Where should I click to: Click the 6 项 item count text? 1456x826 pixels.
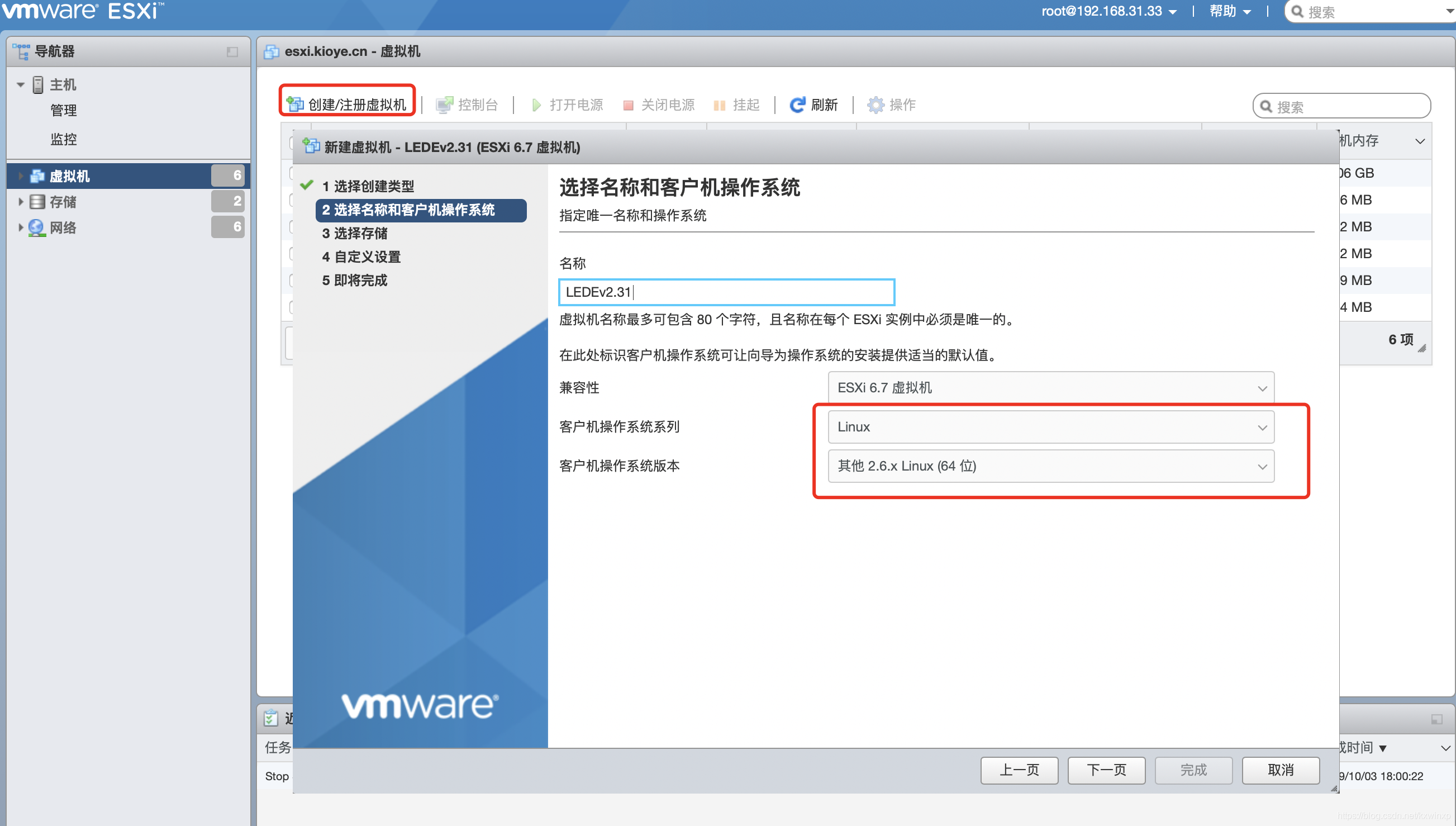tap(1401, 340)
